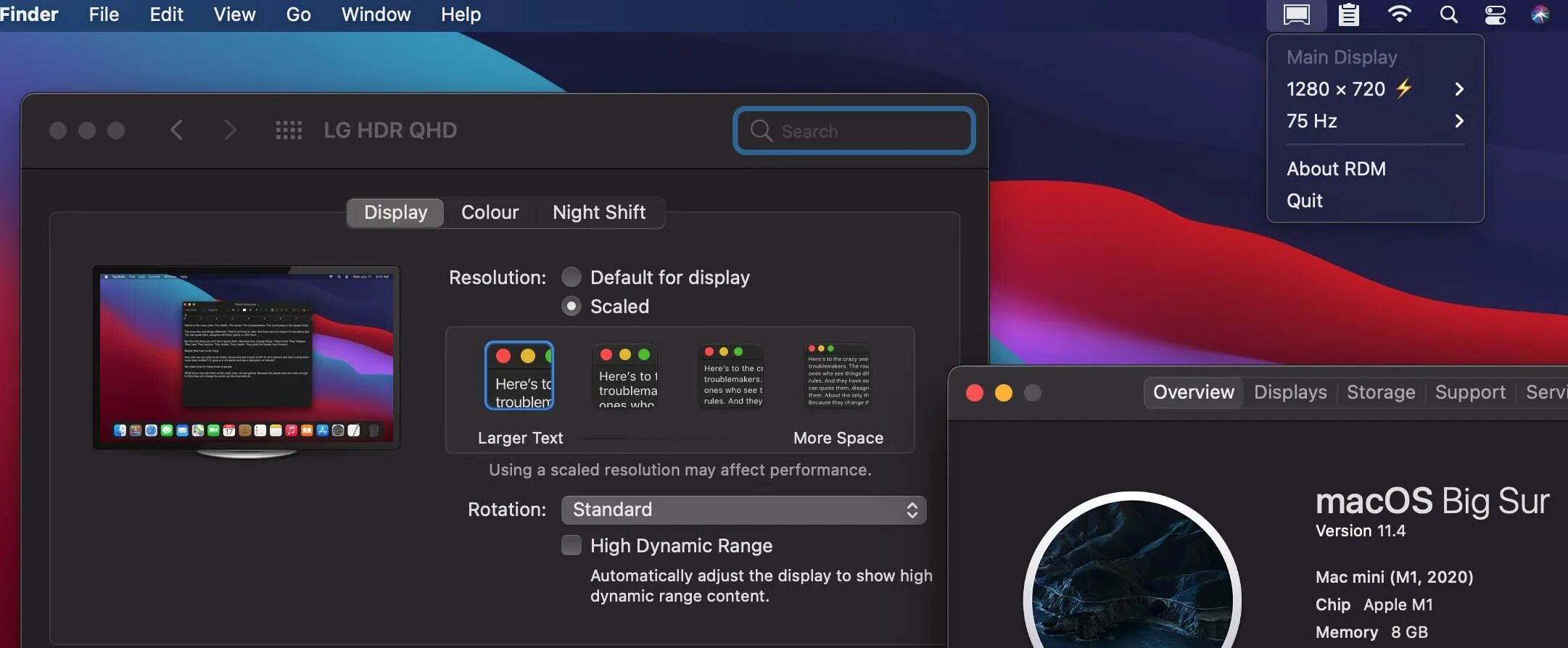The image size is (1568, 648).
Task: Click the Chip Apple M1 line
Action: [x=1374, y=605]
